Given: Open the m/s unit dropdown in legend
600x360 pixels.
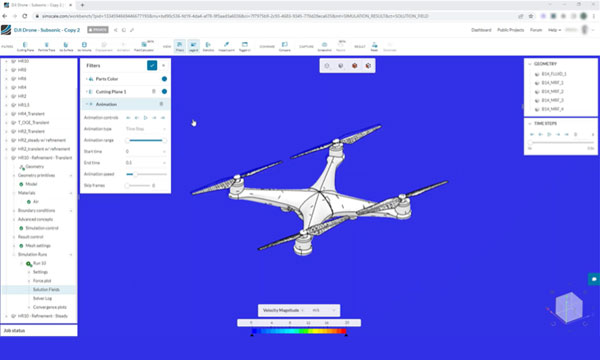Looking at the screenshot, I should point(324,310).
